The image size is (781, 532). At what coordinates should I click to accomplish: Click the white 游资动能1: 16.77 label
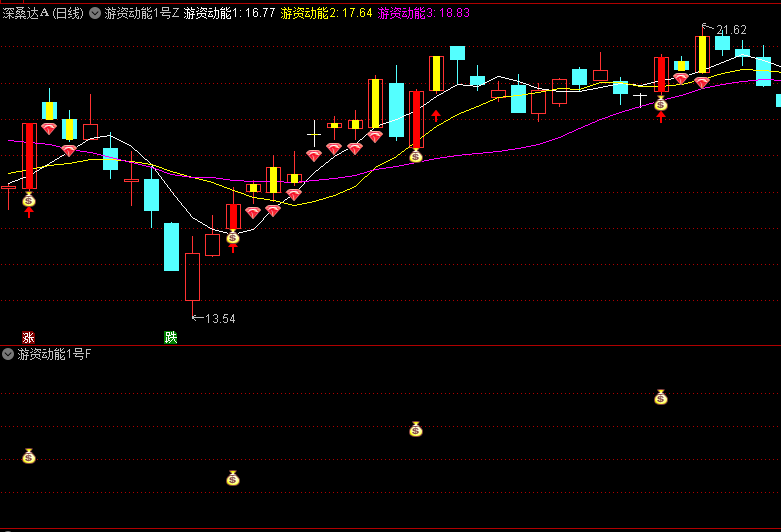point(229,13)
